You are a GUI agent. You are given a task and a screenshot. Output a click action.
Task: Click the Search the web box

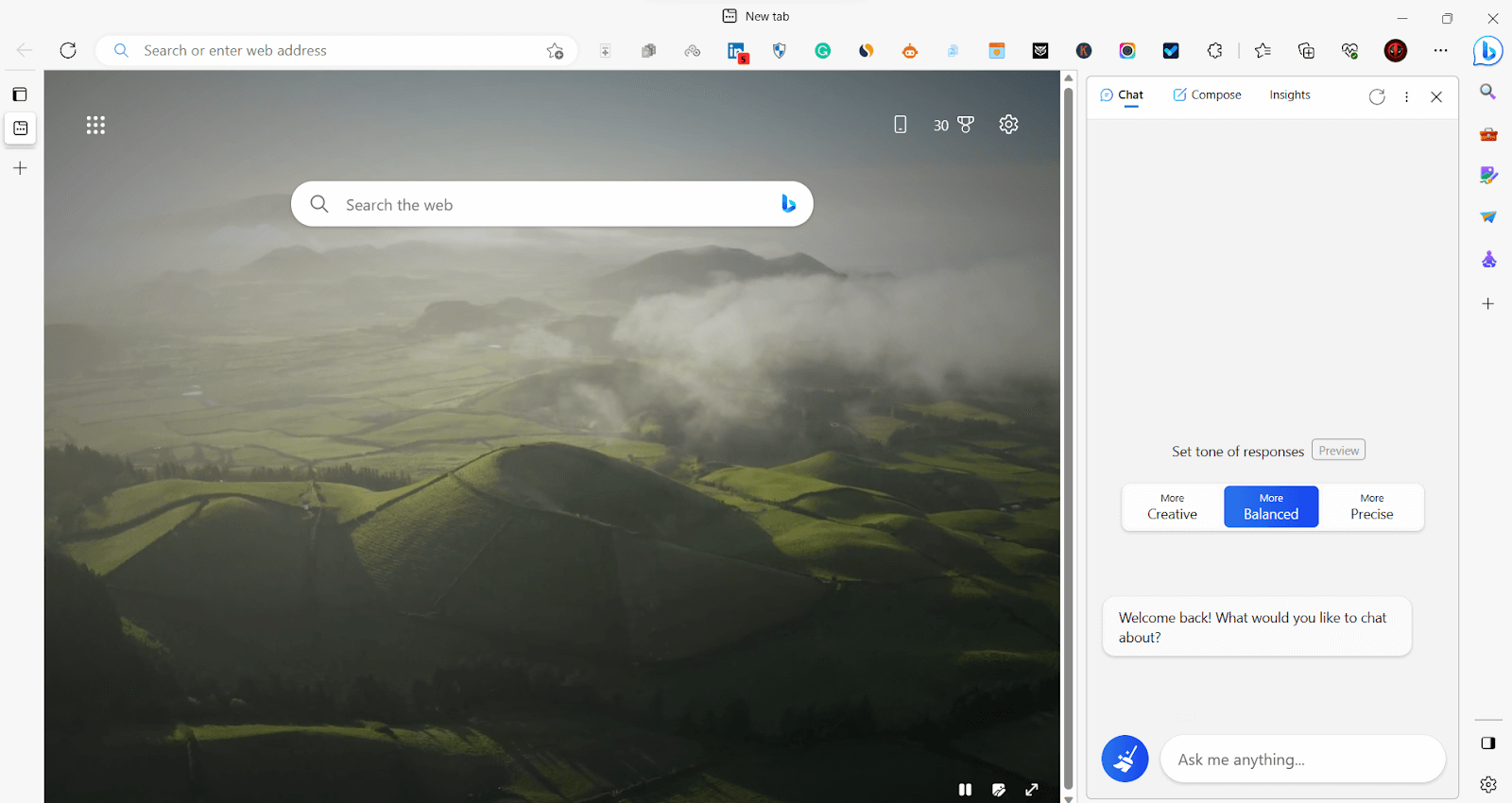(x=552, y=204)
